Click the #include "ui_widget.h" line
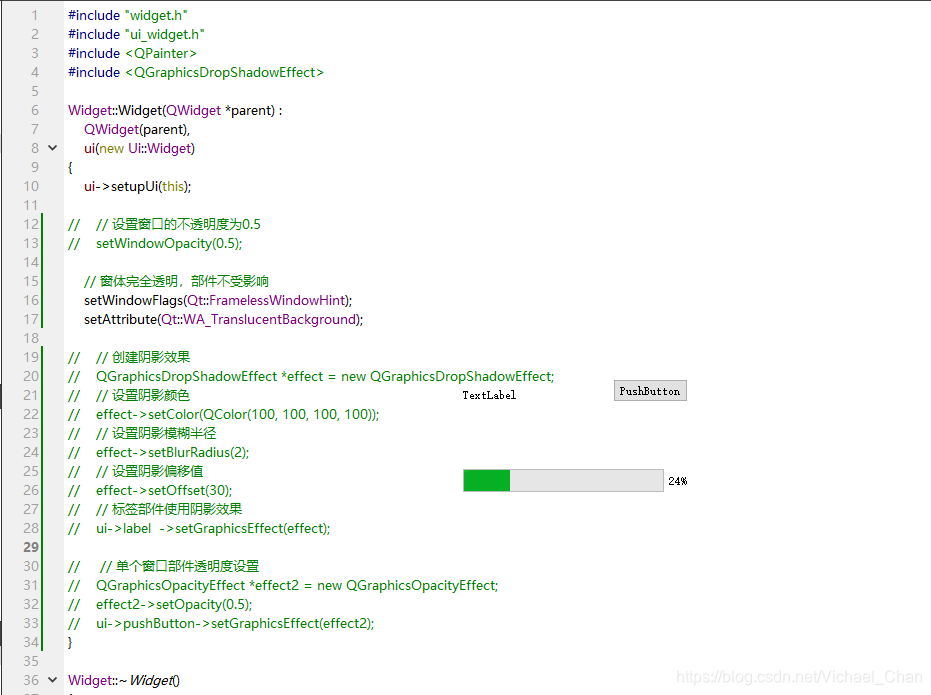 click(x=136, y=34)
